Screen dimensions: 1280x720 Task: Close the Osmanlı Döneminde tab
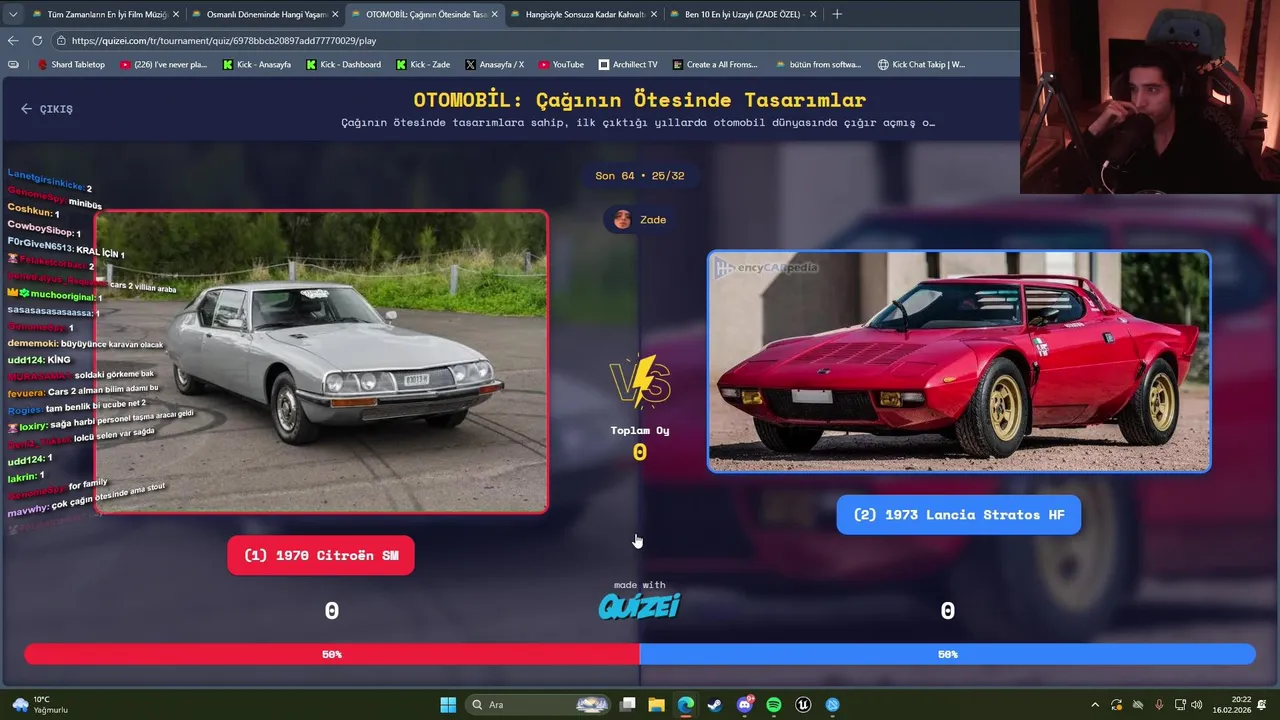[335, 14]
